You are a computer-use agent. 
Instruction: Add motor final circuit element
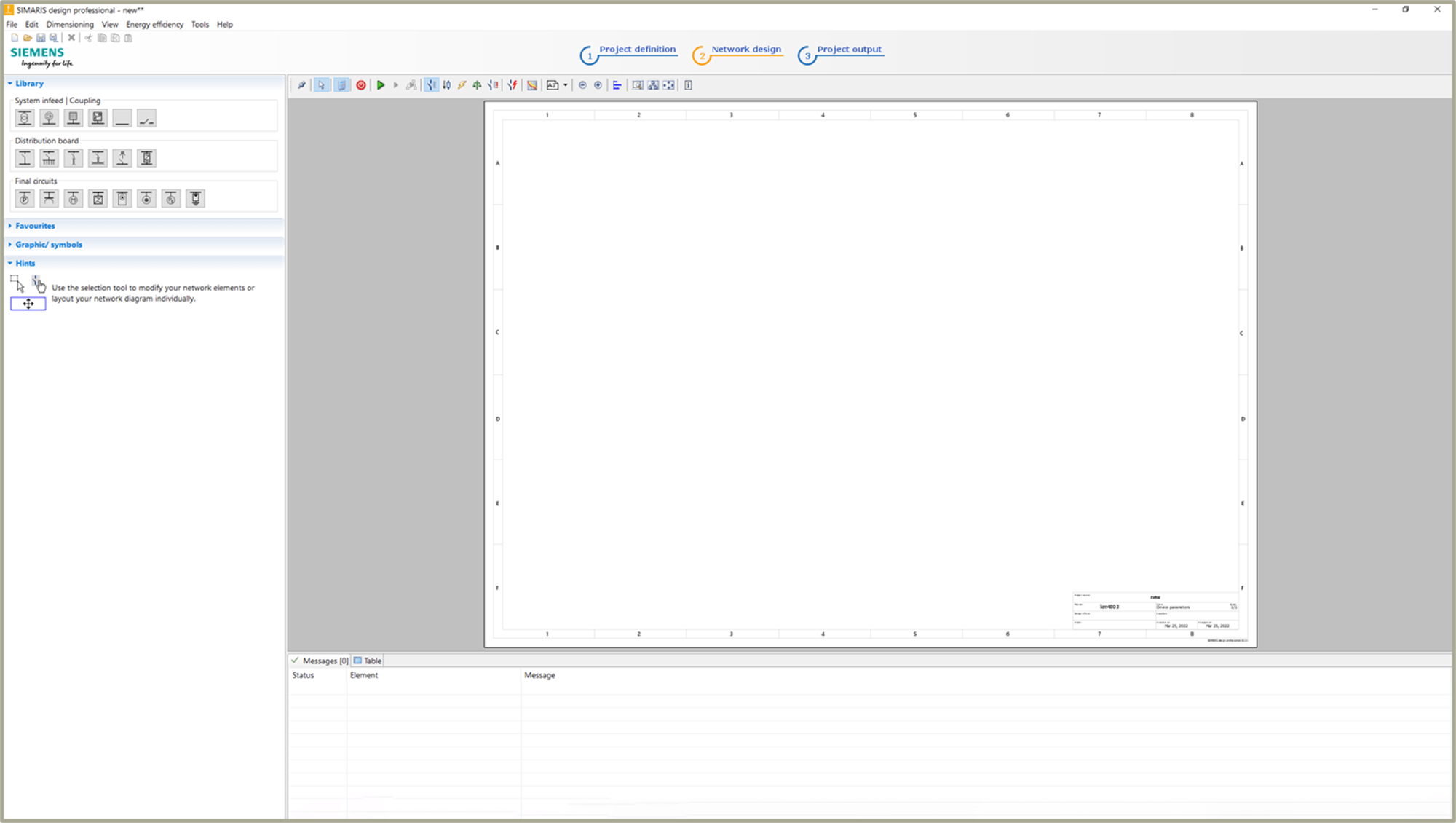pos(74,198)
